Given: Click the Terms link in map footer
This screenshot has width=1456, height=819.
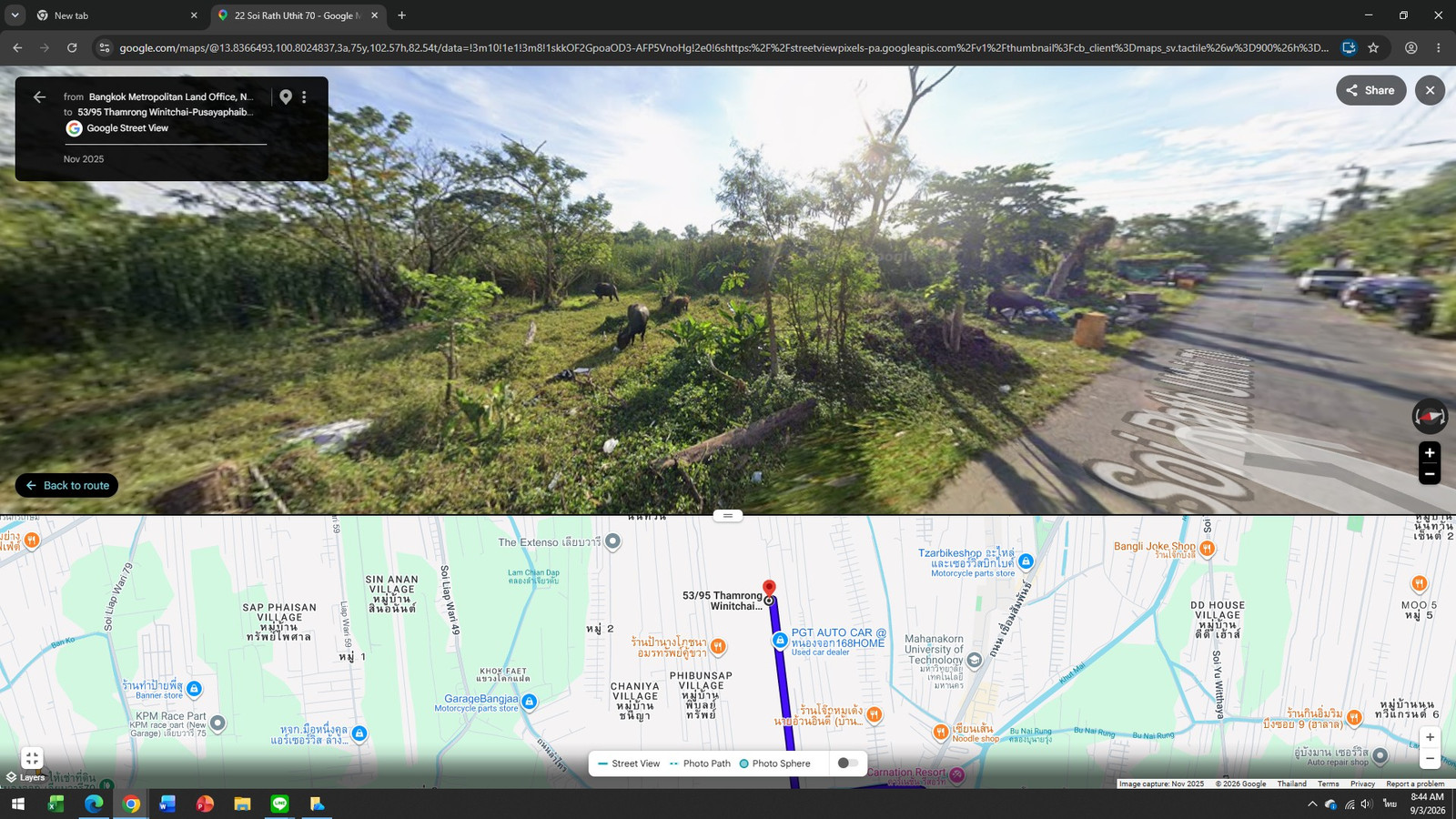Looking at the screenshot, I should click(x=1329, y=784).
